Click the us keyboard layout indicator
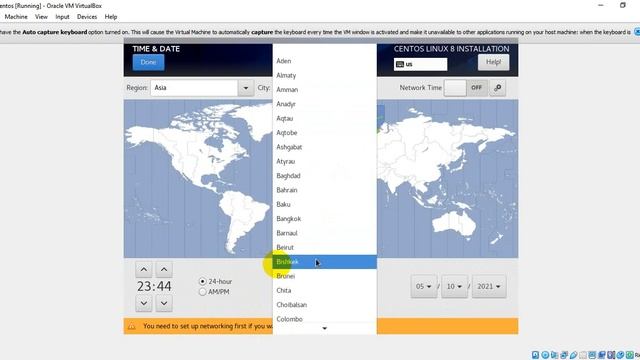Screen dimensions: 640x360 [420, 64]
